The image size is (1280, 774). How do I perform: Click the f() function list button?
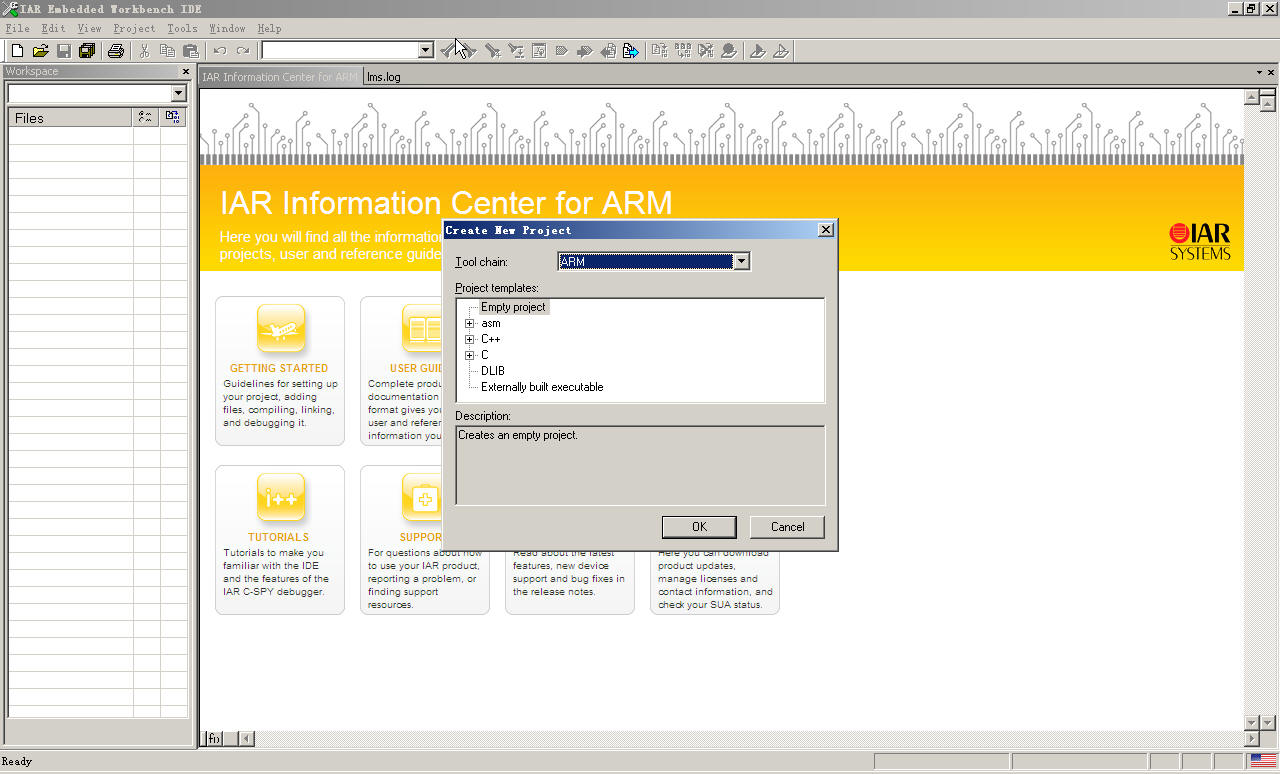click(213, 739)
